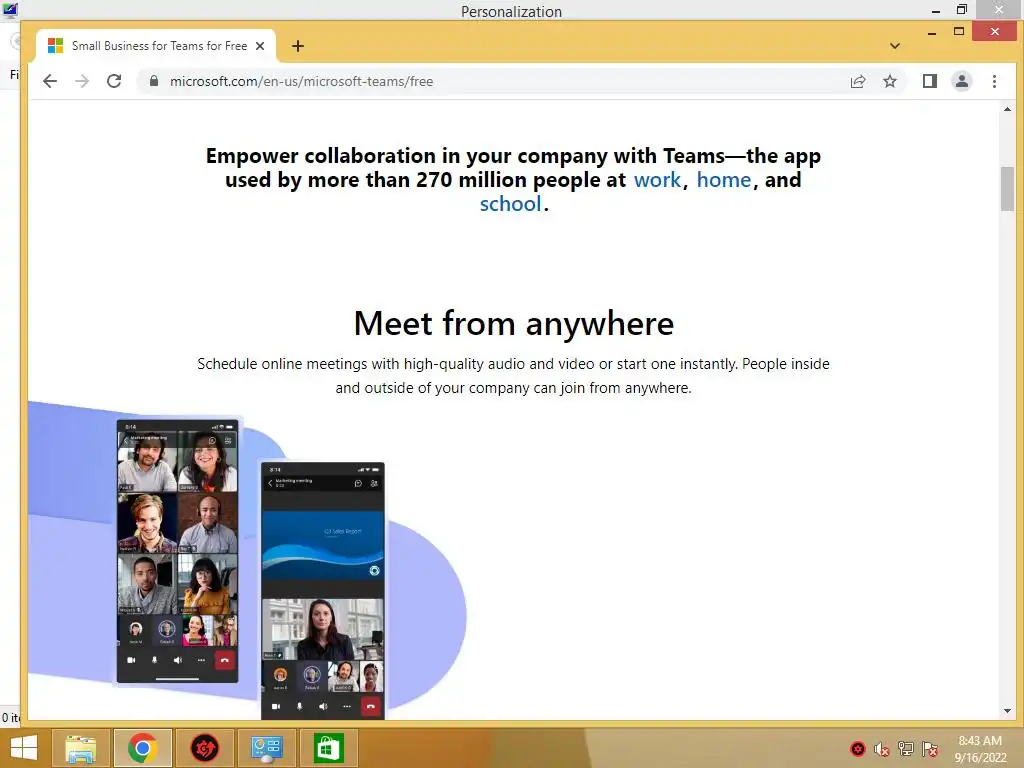Click the forward navigation arrow
The height and width of the screenshot is (768, 1024).
(82, 81)
